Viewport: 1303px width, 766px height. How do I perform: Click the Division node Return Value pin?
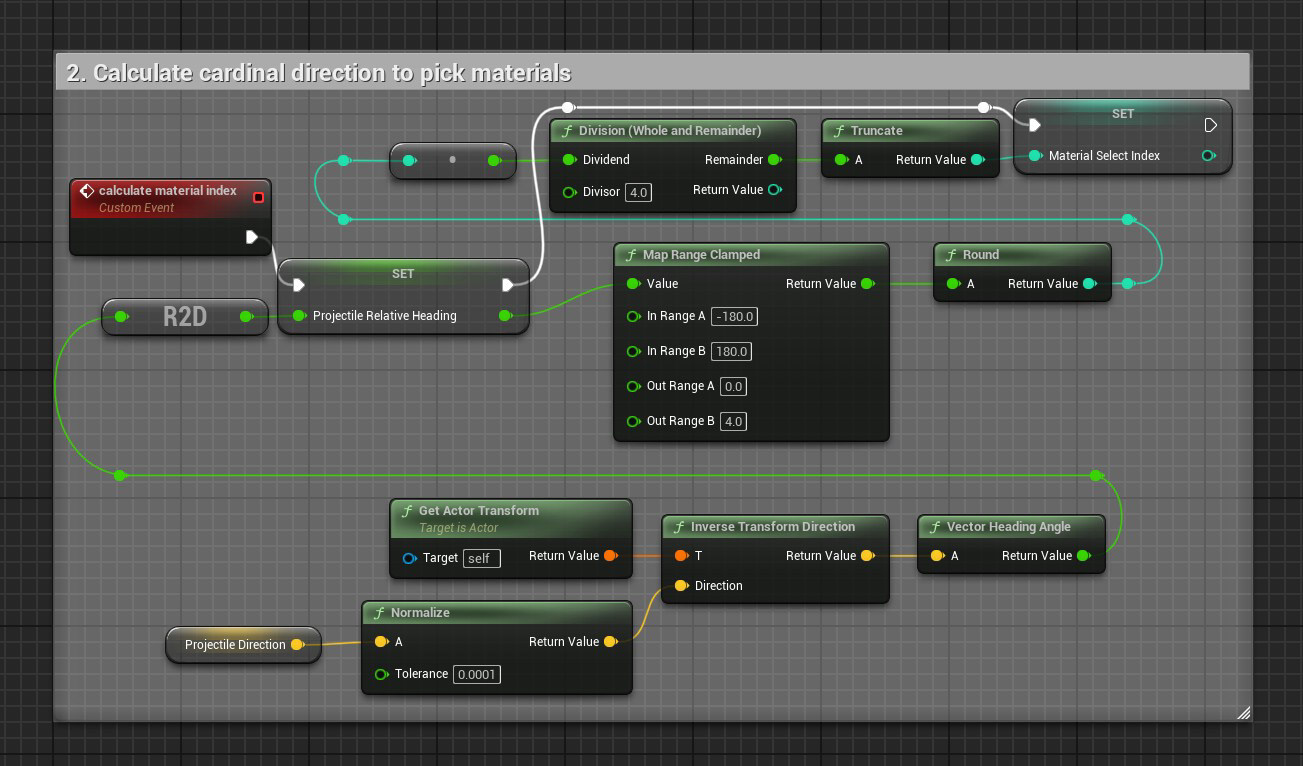[x=775, y=190]
